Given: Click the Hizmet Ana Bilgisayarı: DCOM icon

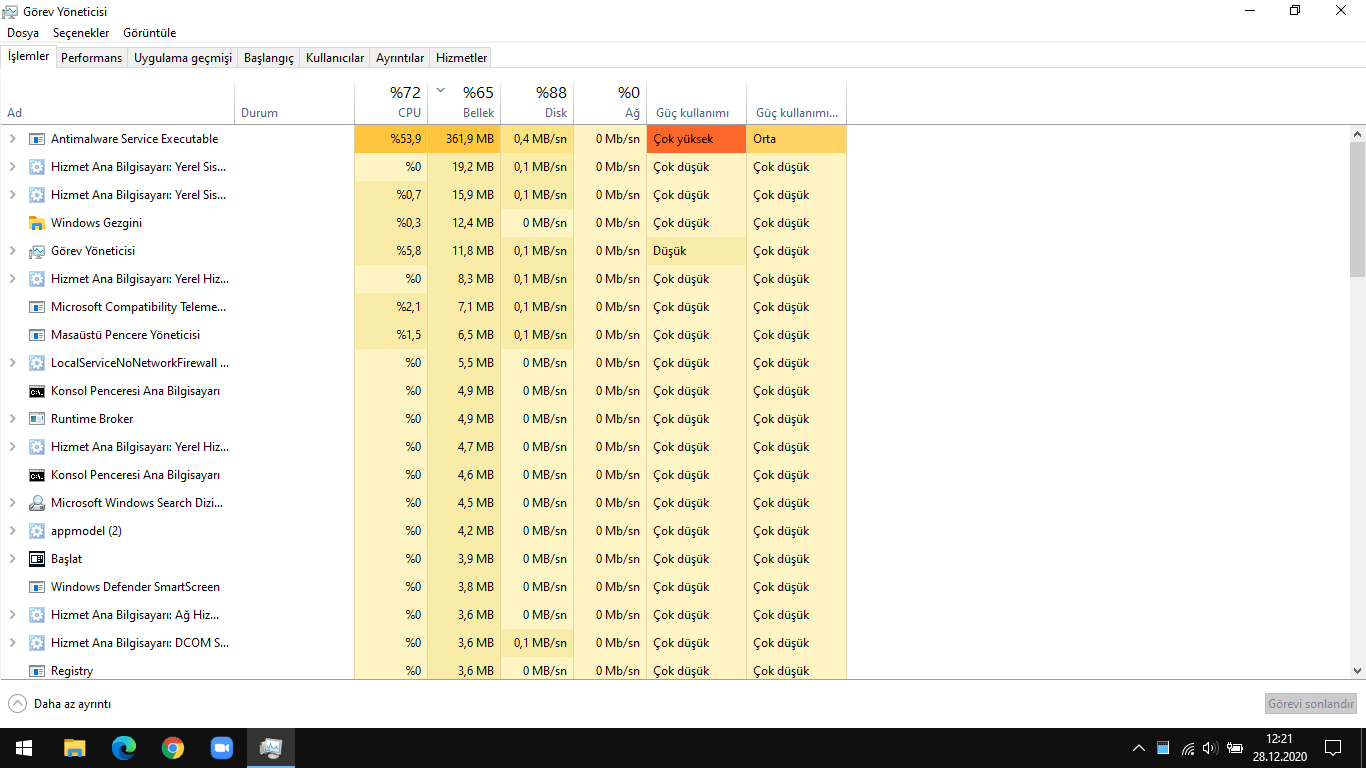Looking at the screenshot, I should (37, 643).
